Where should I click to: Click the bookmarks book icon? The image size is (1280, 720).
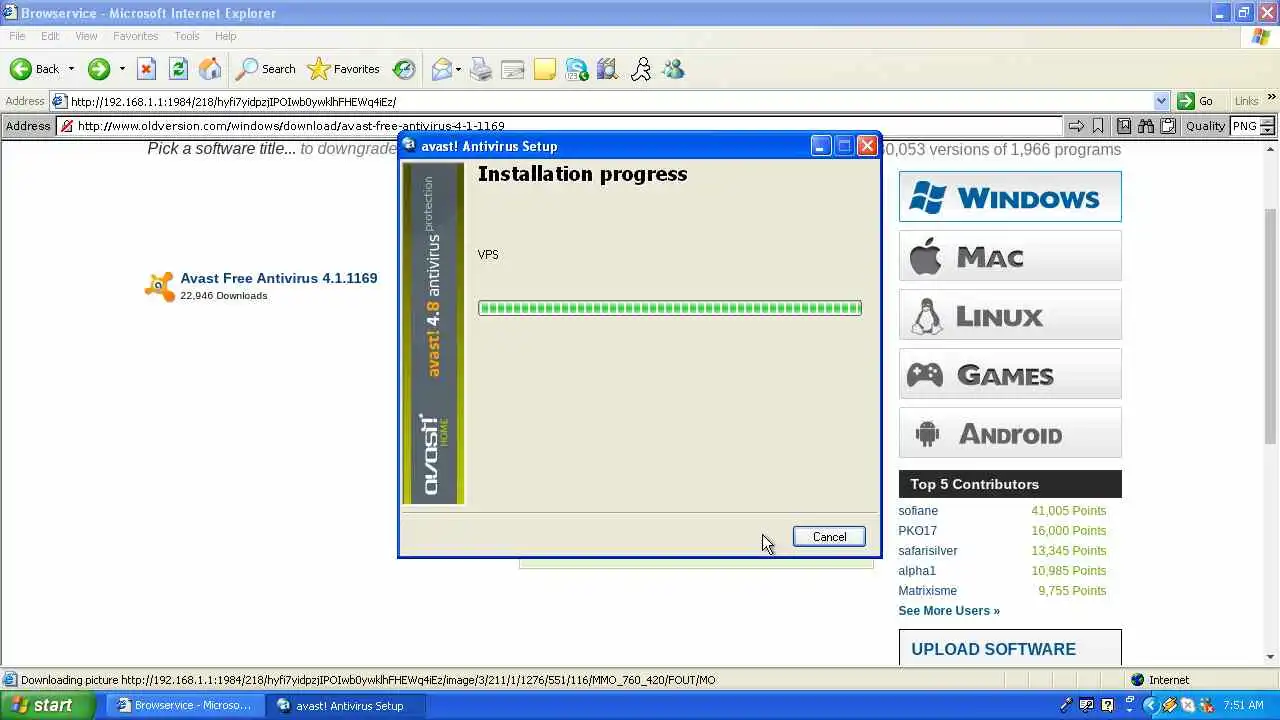click(x=1124, y=126)
